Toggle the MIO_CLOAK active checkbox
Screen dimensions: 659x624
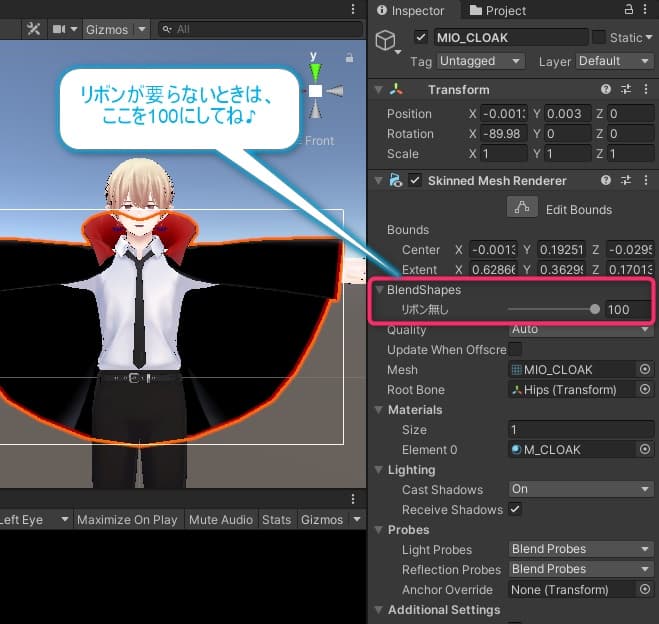pos(421,38)
